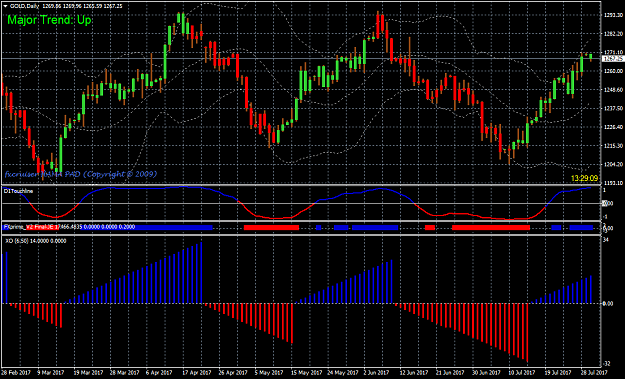
Task: Click the 6 Apr 2017 date label
Action: (x=159, y=373)
